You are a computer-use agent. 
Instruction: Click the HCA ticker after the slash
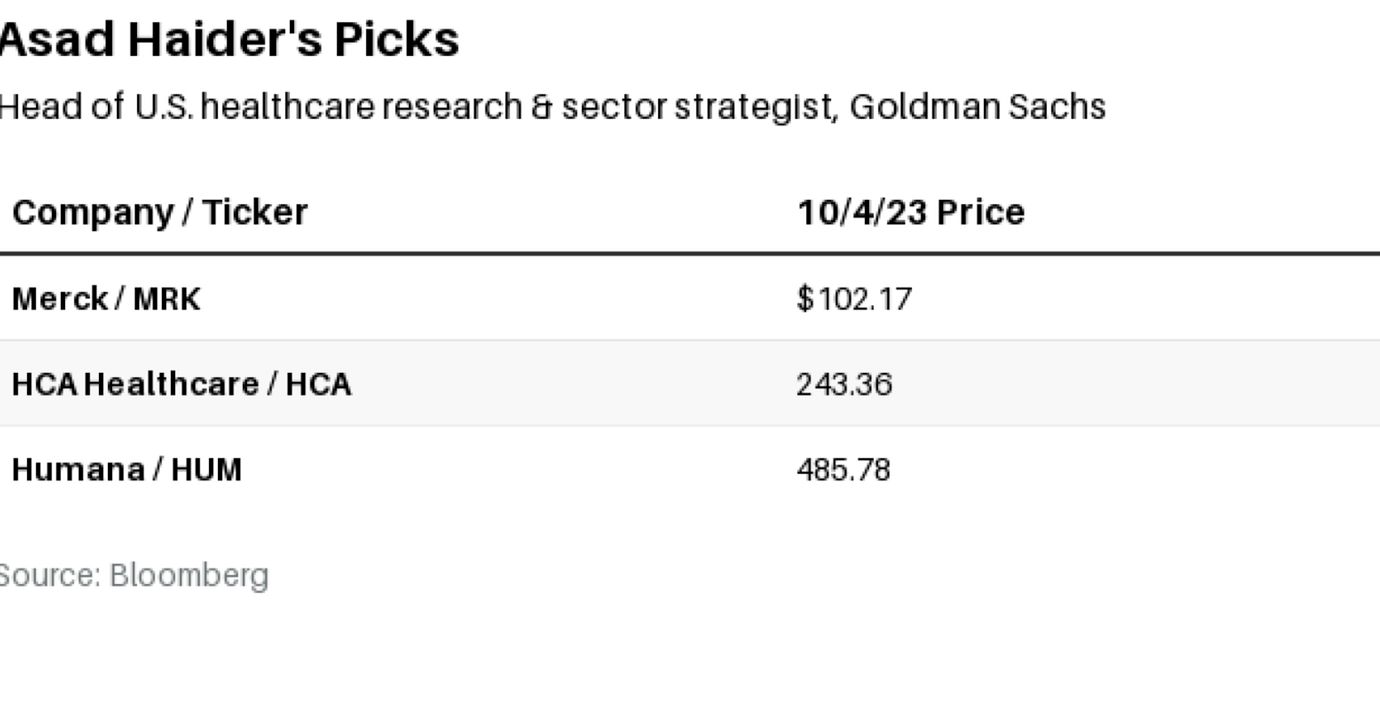(318, 384)
